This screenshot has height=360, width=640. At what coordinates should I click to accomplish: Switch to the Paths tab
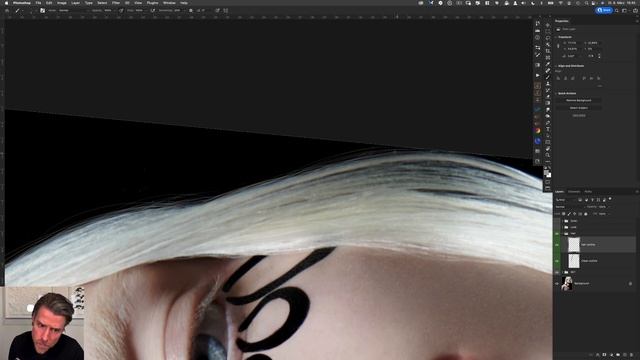click(588, 191)
